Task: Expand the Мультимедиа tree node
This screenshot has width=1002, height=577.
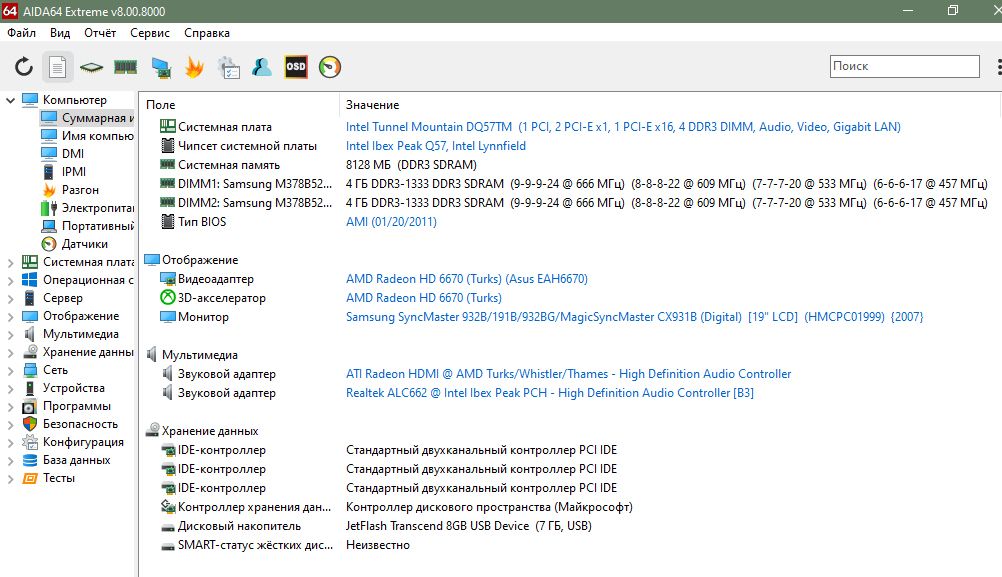Action: click(x=10, y=334)
